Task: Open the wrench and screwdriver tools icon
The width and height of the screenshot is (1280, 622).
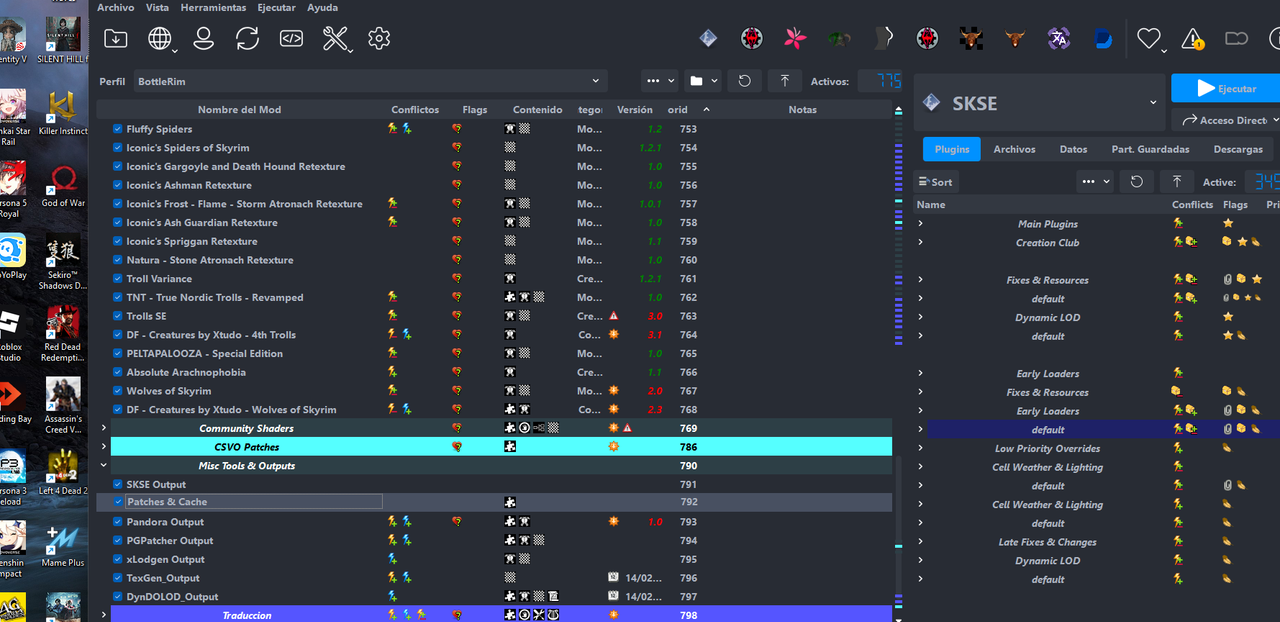Action: pos(335,39)
